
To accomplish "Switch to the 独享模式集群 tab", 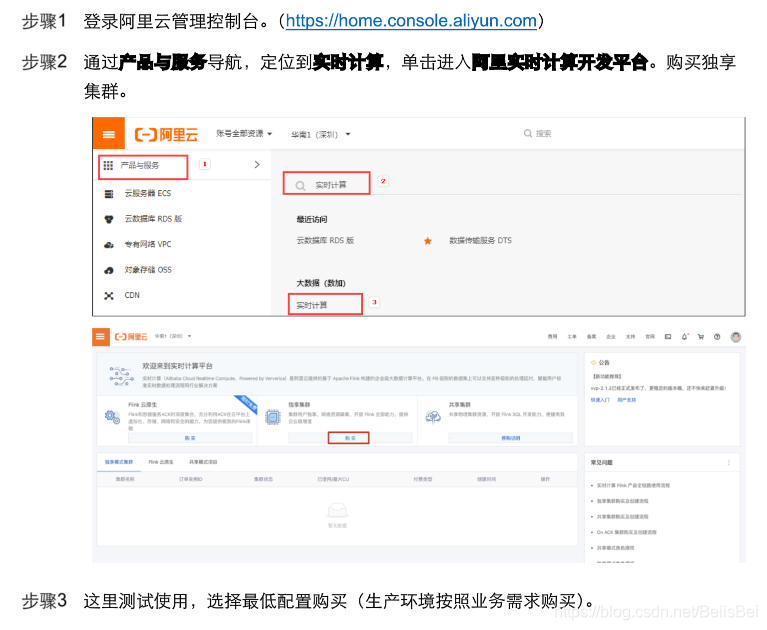I will tap(119, 462).
